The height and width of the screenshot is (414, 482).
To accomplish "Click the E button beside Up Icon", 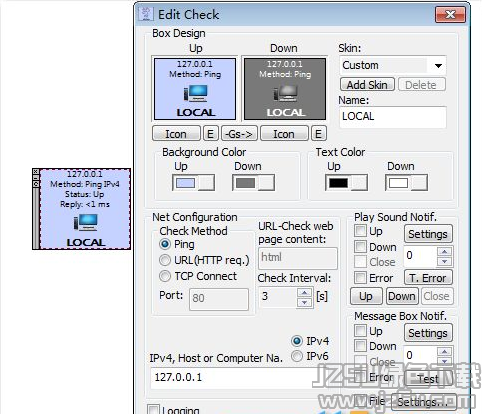I will pyautogui.click(x=210, y=134).
